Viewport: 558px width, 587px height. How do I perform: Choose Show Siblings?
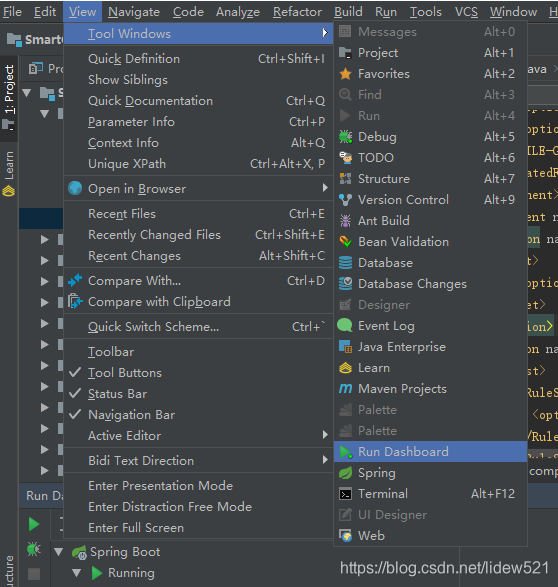click(198, 80)
